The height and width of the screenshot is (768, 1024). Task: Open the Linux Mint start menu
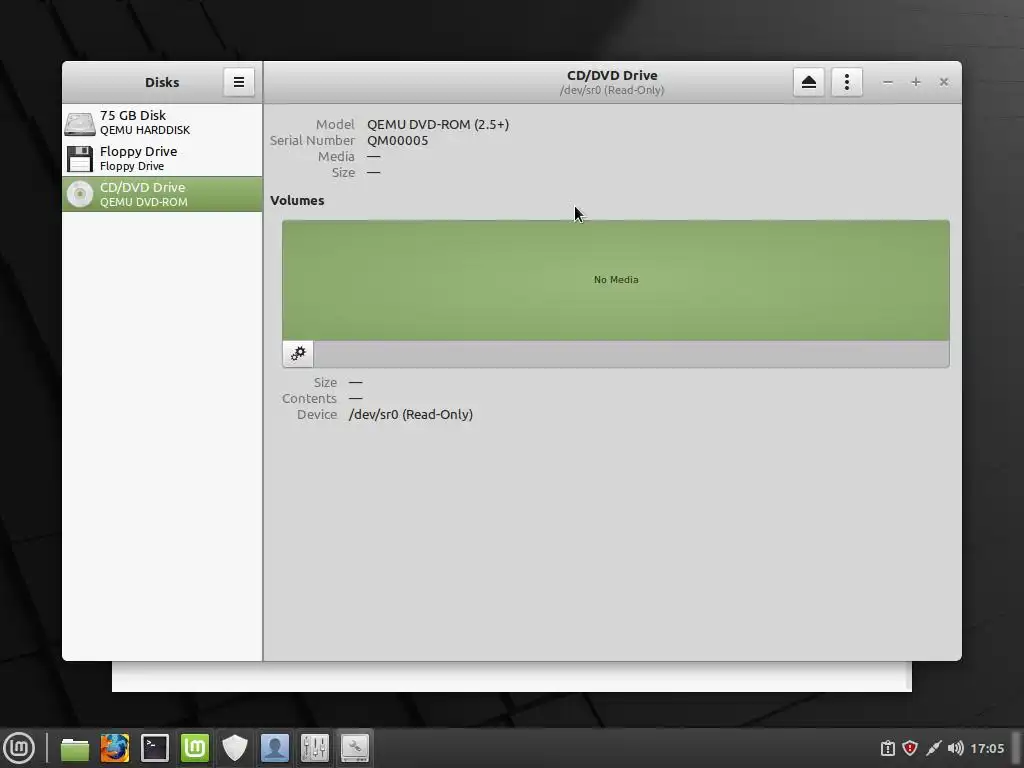point(19,748)
